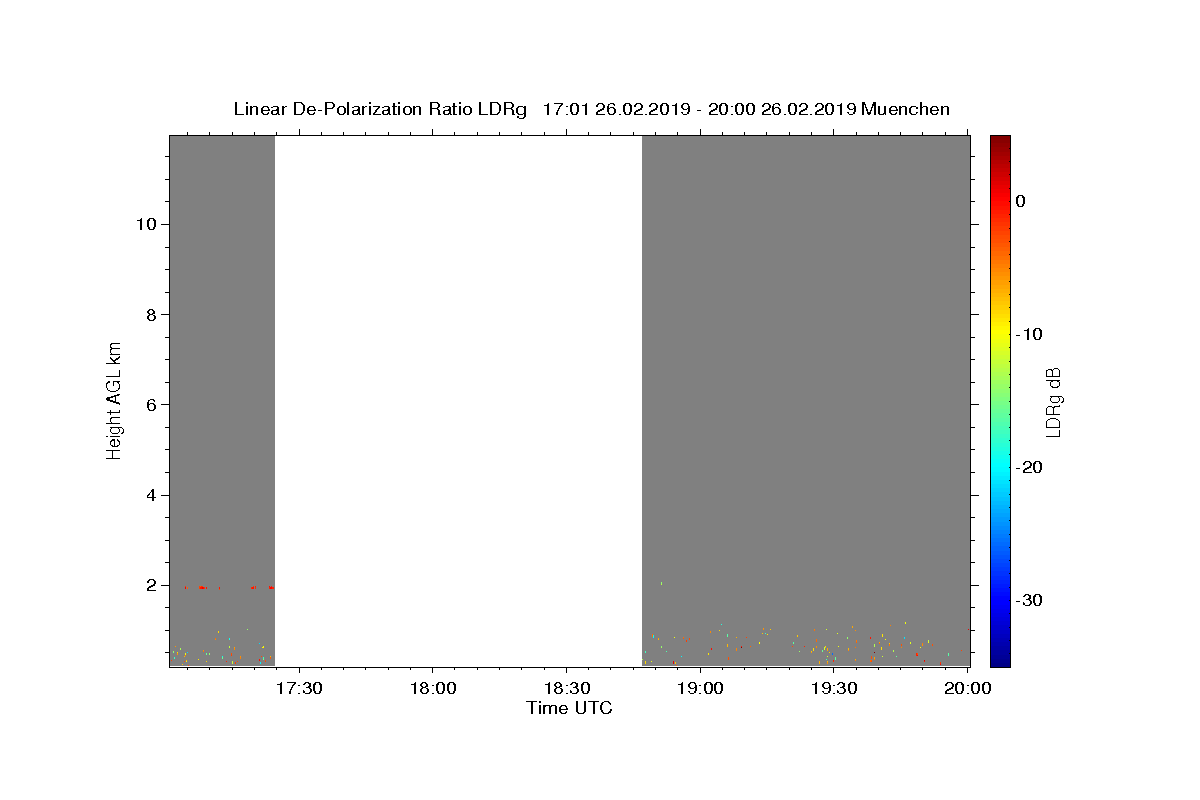This screenshot has height=800, width=1200.
Task: Click the 'LDRg dB' colorbar label
Action: click(1053, 402)
